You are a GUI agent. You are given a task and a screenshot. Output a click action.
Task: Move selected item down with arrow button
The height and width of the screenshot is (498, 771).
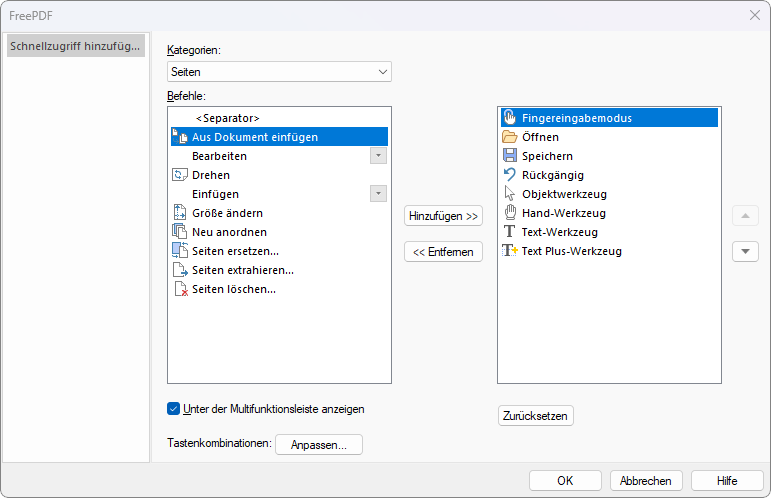745,252
